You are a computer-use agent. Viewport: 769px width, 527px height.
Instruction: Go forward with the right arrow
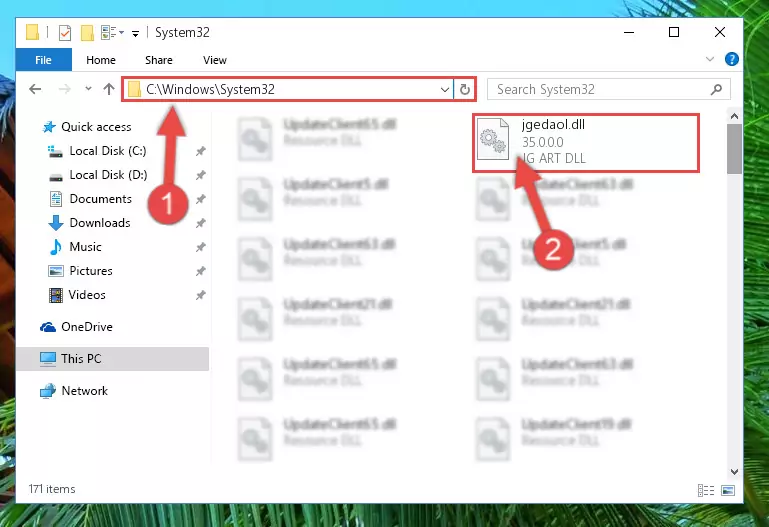tap(64, 89)
